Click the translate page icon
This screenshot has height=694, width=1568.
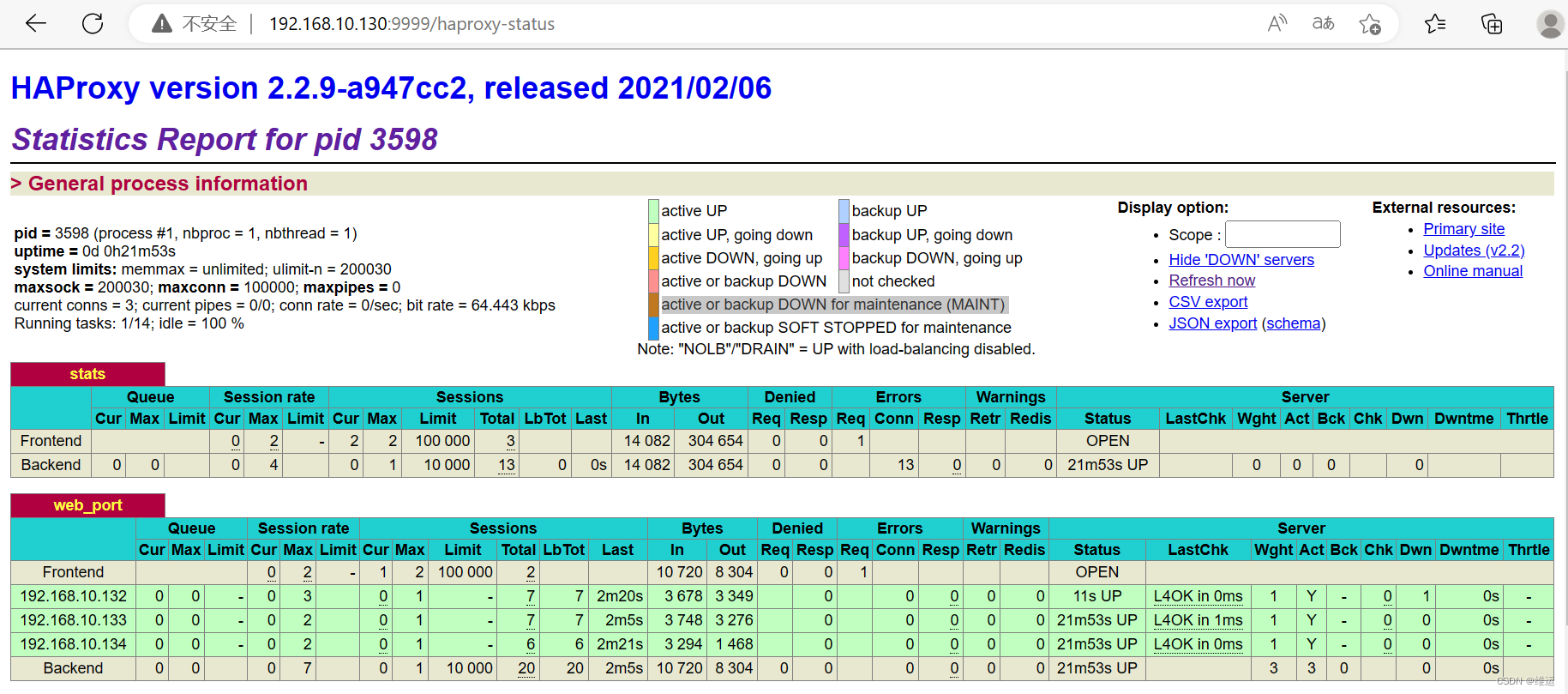(x=1324, y=23)
